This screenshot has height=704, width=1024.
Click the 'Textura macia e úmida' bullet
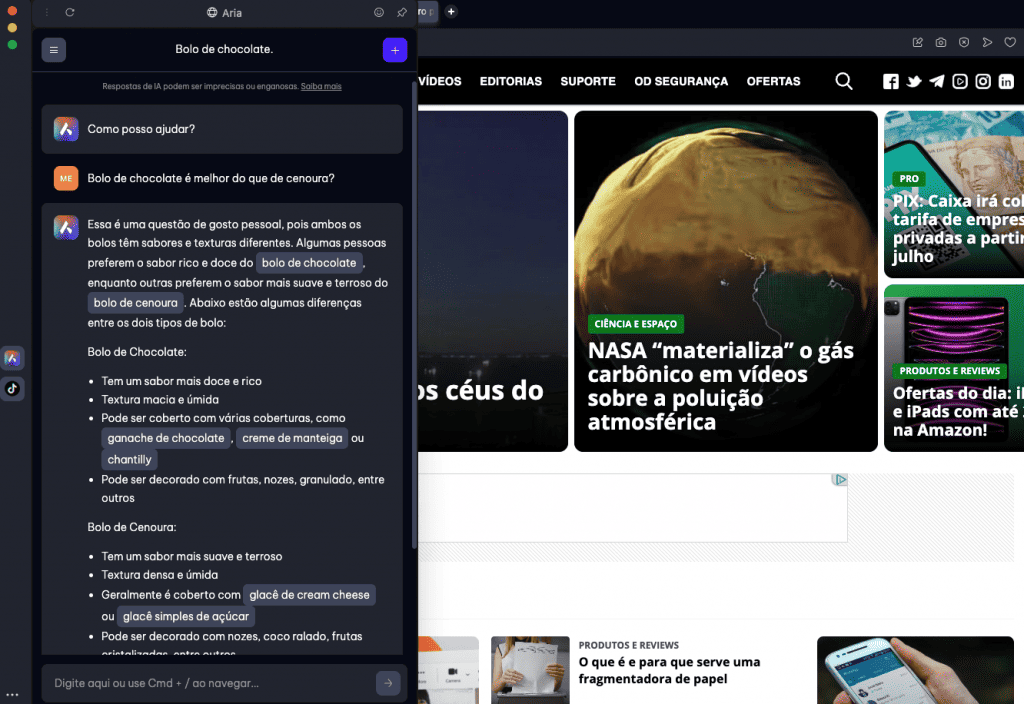pos(160,400)
